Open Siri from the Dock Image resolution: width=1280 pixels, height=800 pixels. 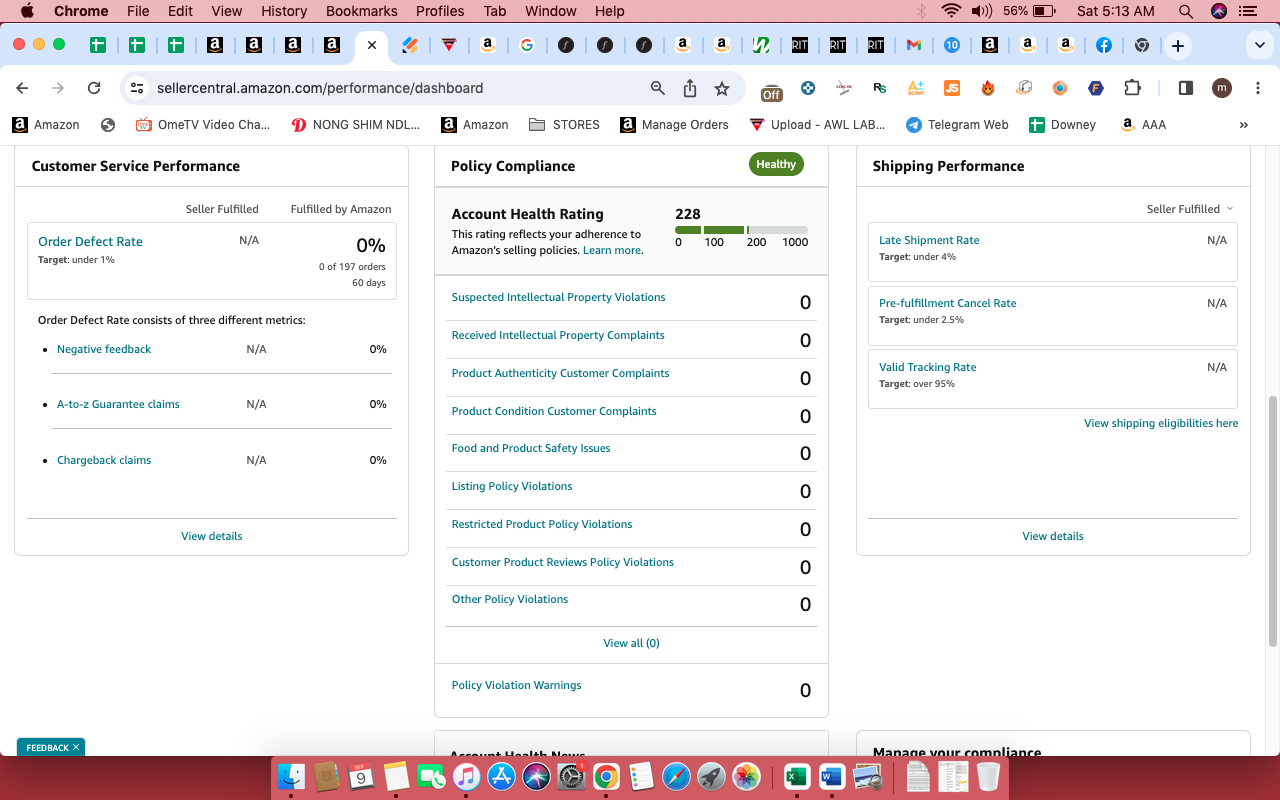tap(537, 777)
